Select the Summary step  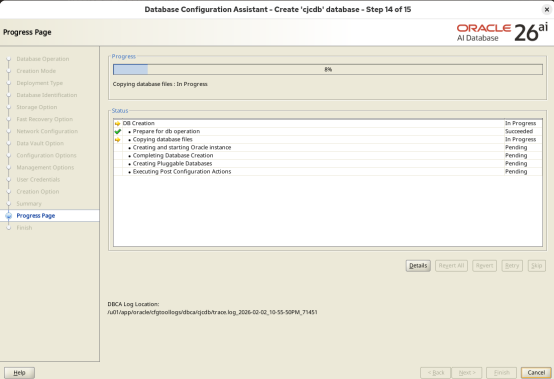29,203
